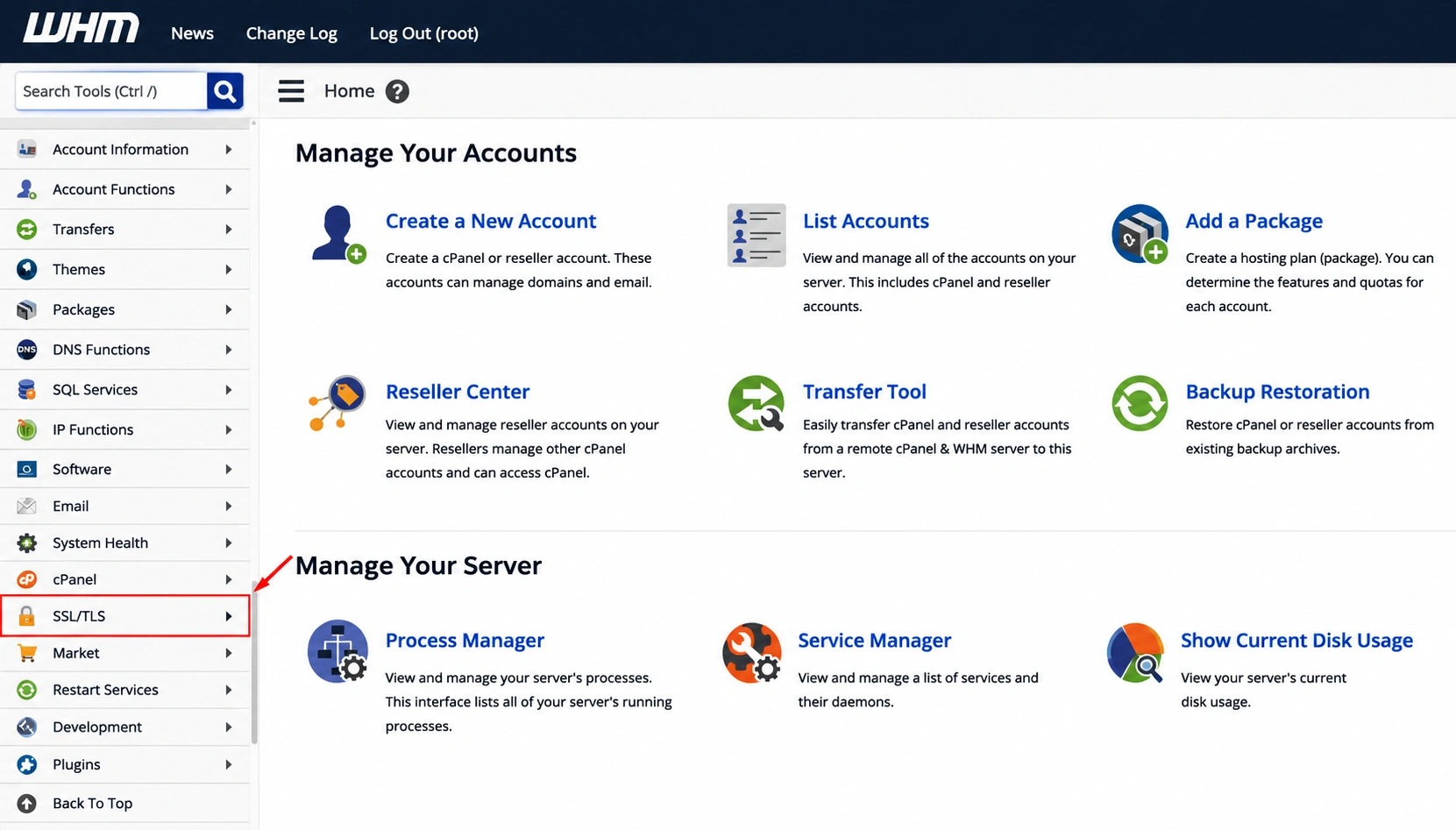
Task: Expand Restart Services submenu arrow
Action: pos(229,690)
